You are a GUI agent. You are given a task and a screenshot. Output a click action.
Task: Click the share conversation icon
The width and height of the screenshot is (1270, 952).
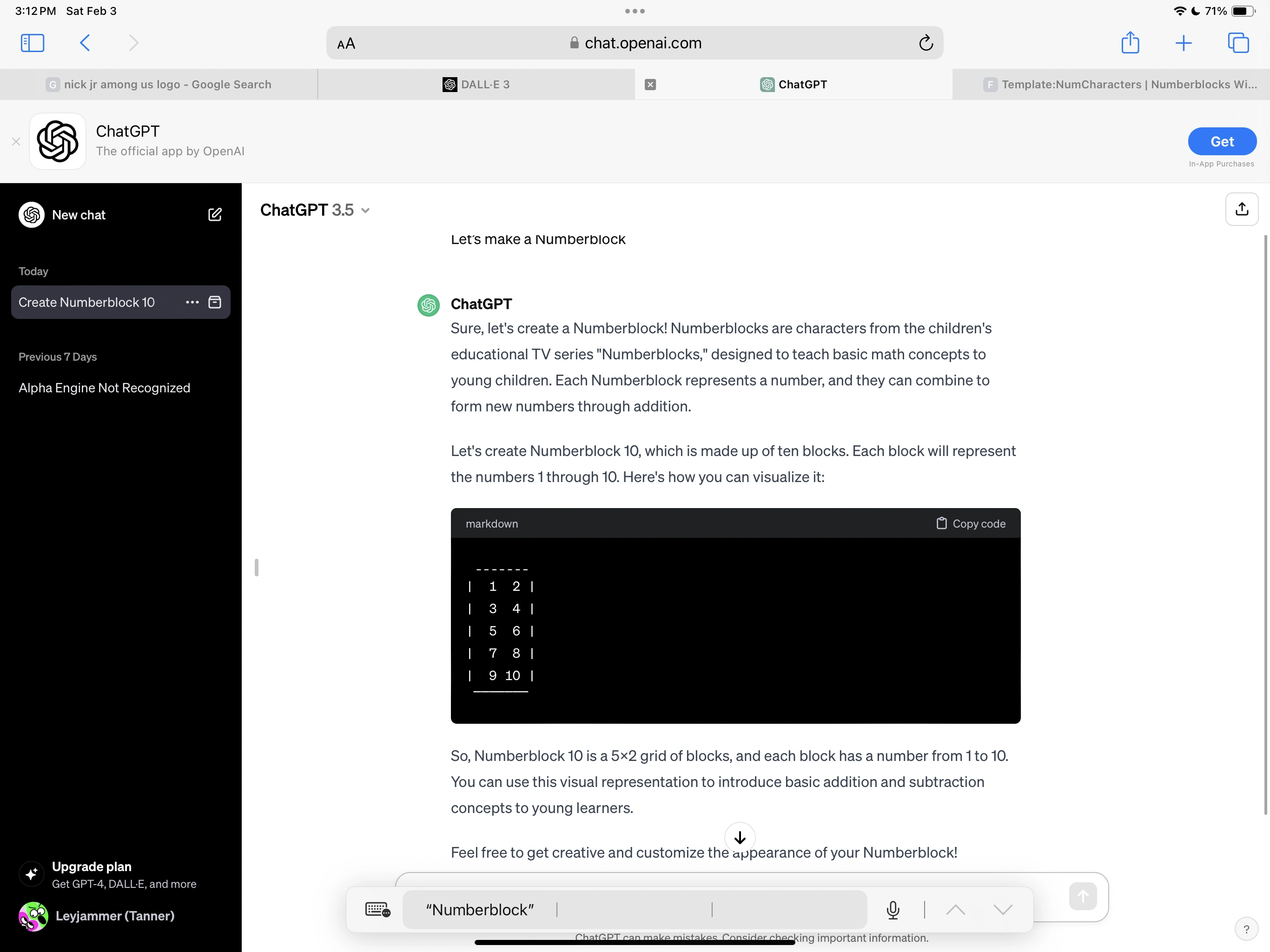click(x=1241, y=209)
